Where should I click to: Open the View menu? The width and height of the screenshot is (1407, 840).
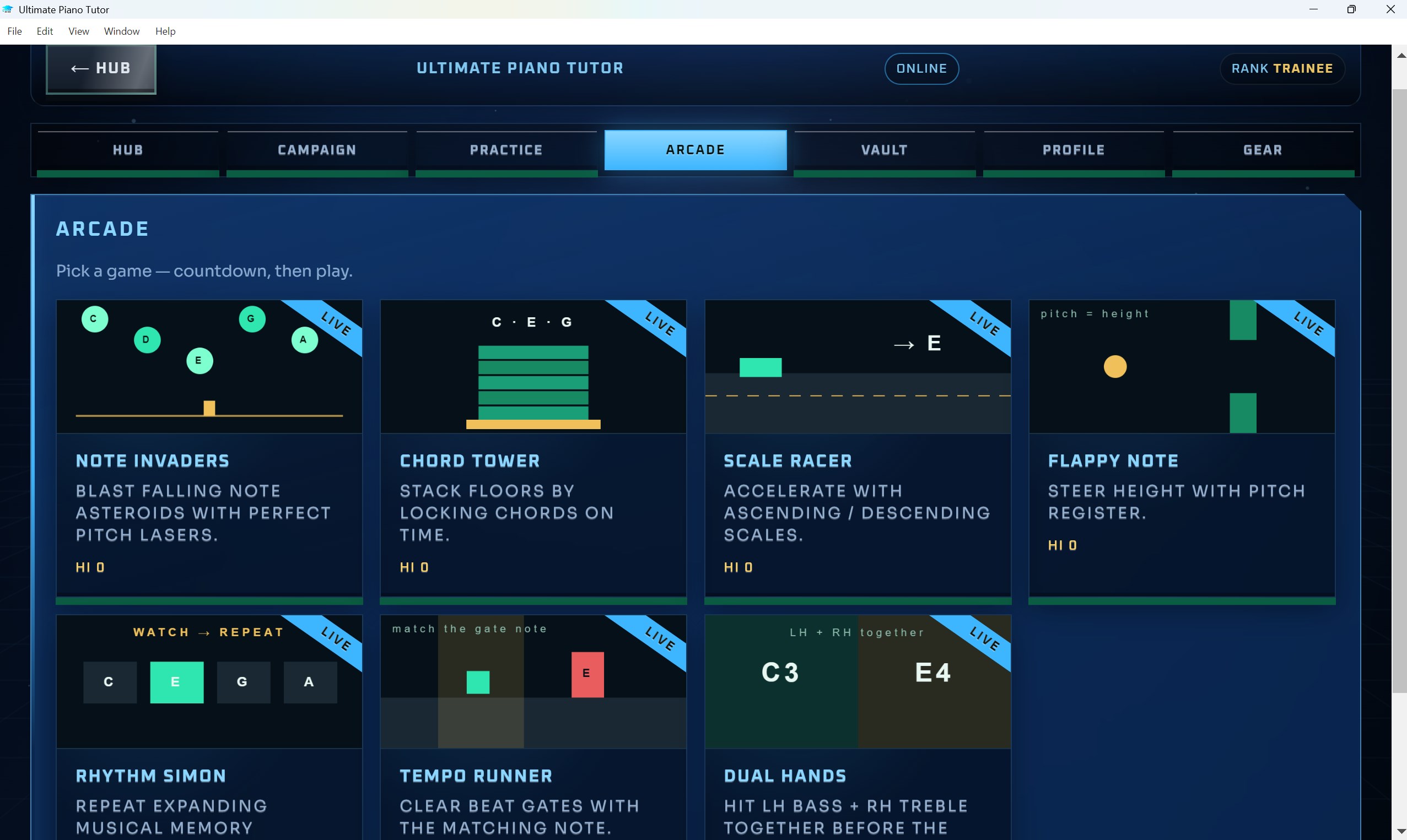[79, 31]
